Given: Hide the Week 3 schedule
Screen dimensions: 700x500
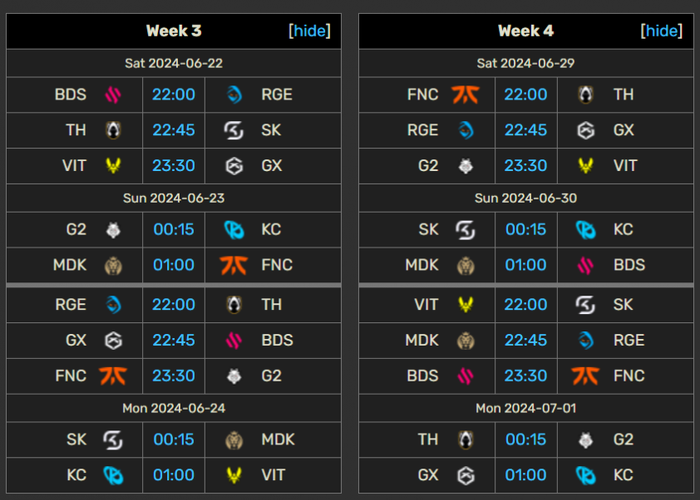Looking at the screenshot, I should (x=309, y=31).
